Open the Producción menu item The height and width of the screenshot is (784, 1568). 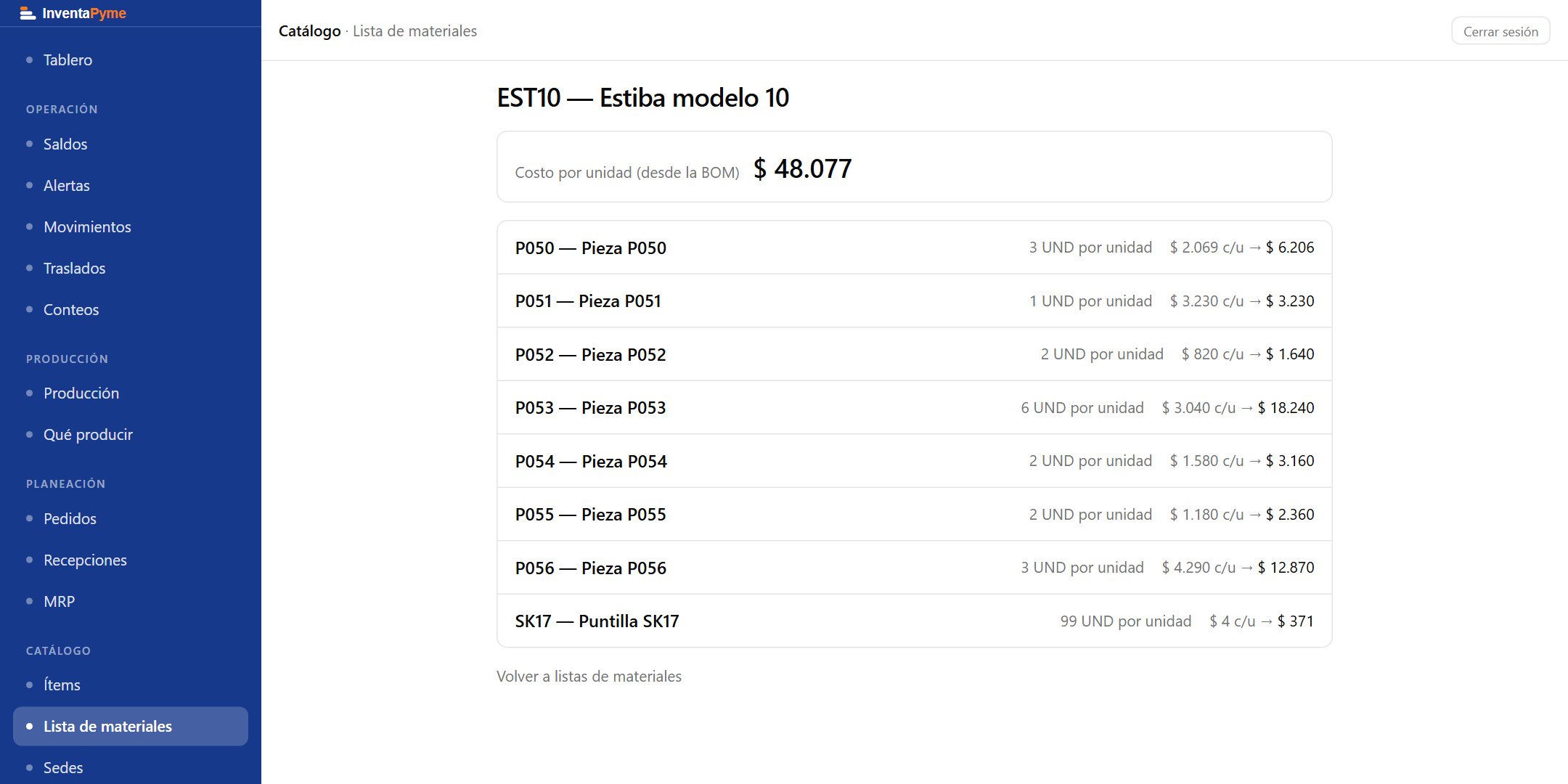point(131,393)
